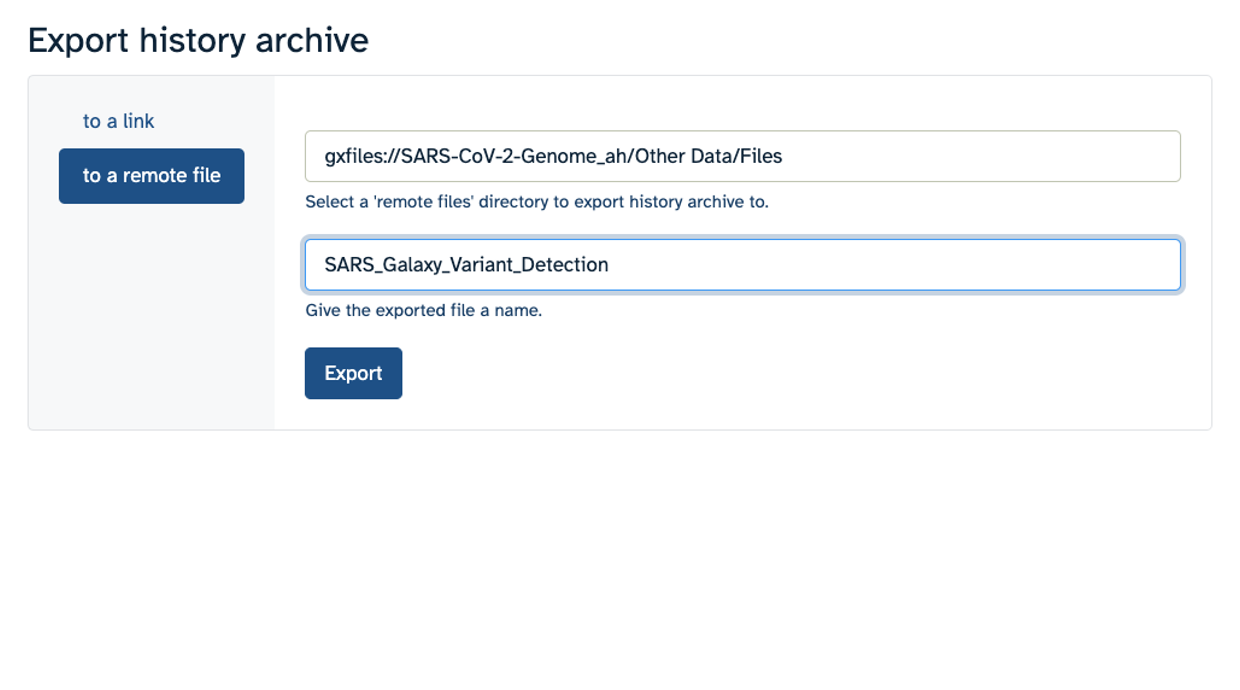Click the Export button
The height and width of the screenshot is (690, 1240).
click(353, 373)
